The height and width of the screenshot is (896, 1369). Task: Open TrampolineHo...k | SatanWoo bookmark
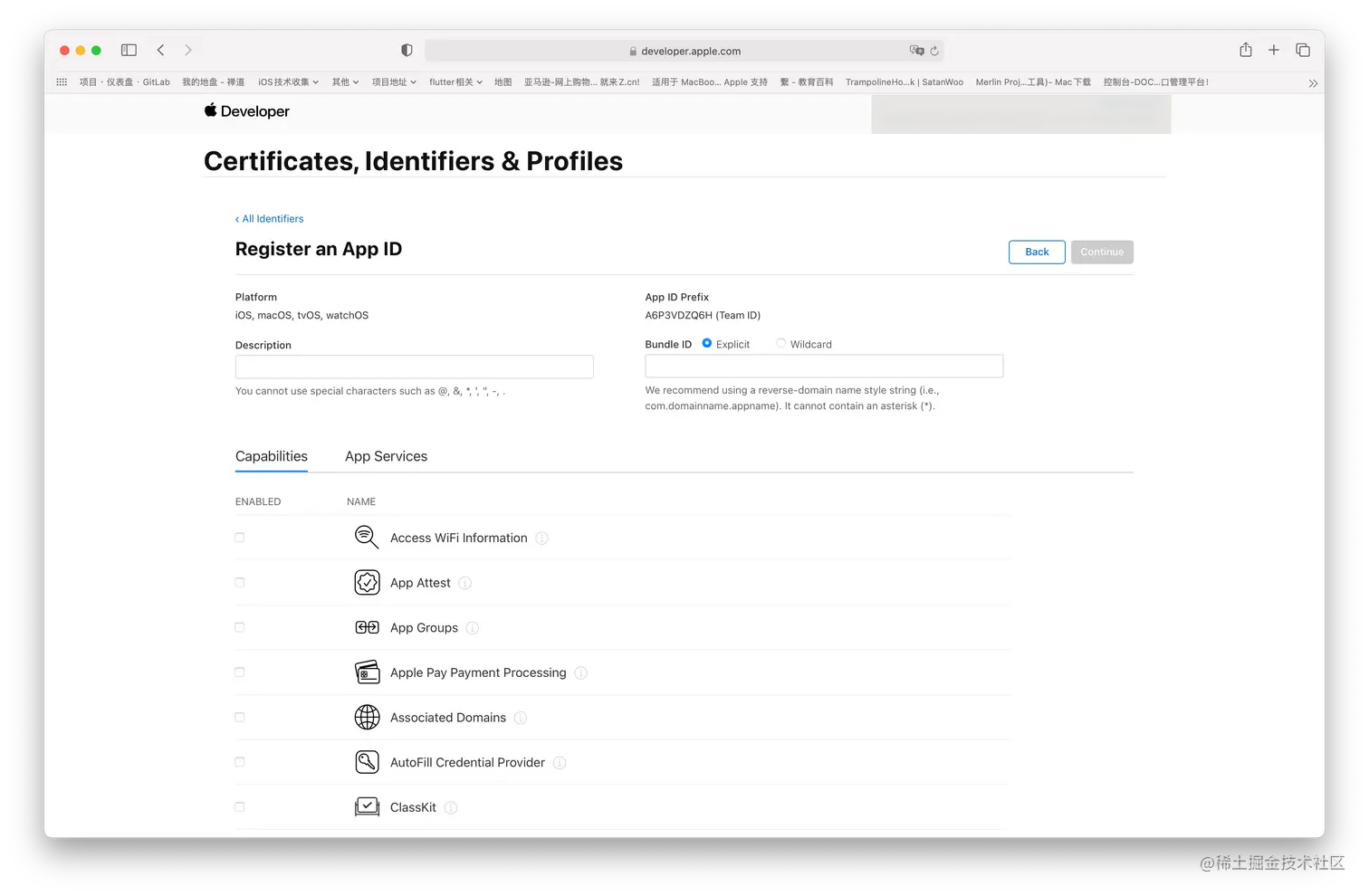pos(904,82)
